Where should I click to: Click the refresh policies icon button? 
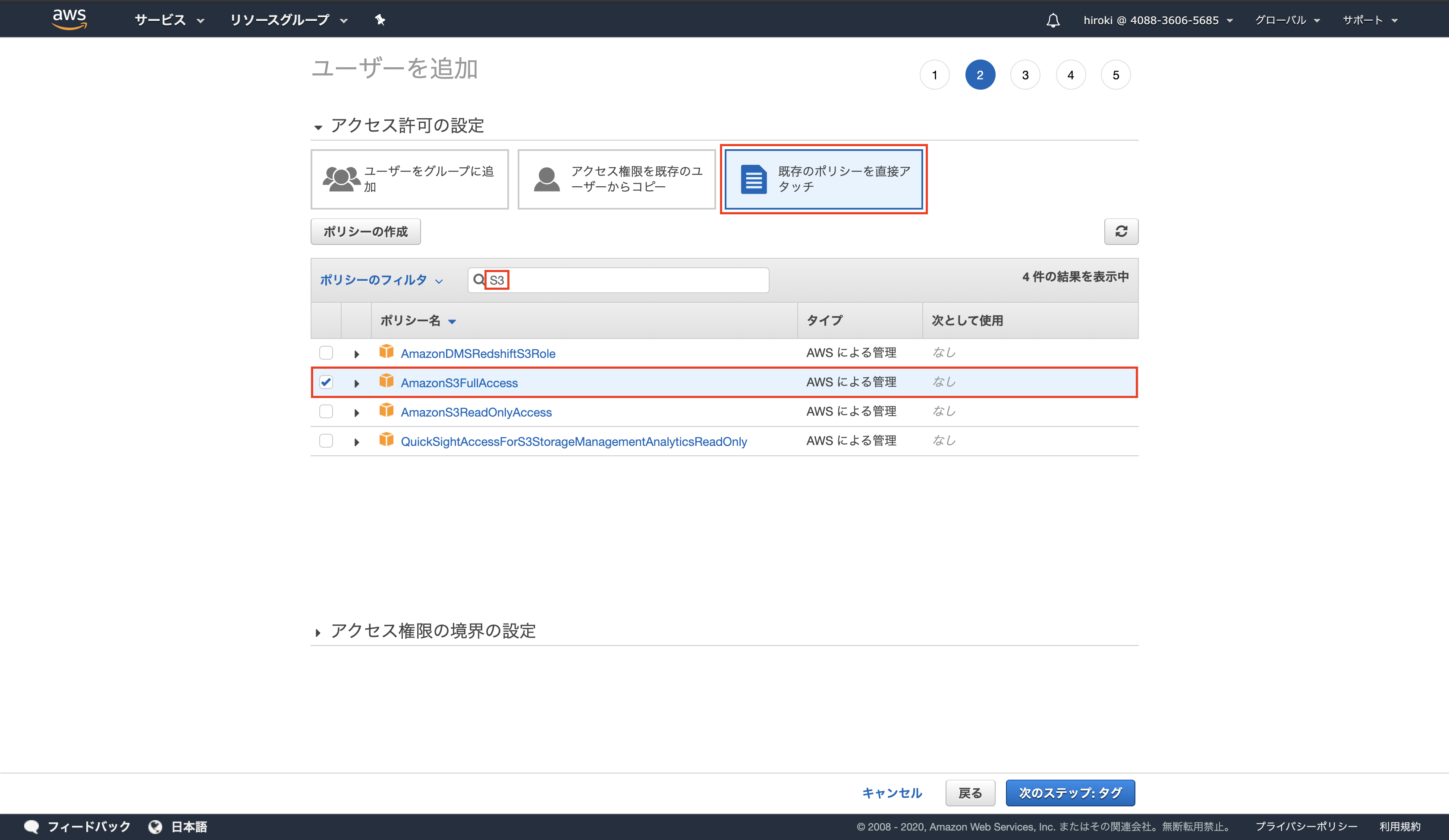[x=1121, y=231]
